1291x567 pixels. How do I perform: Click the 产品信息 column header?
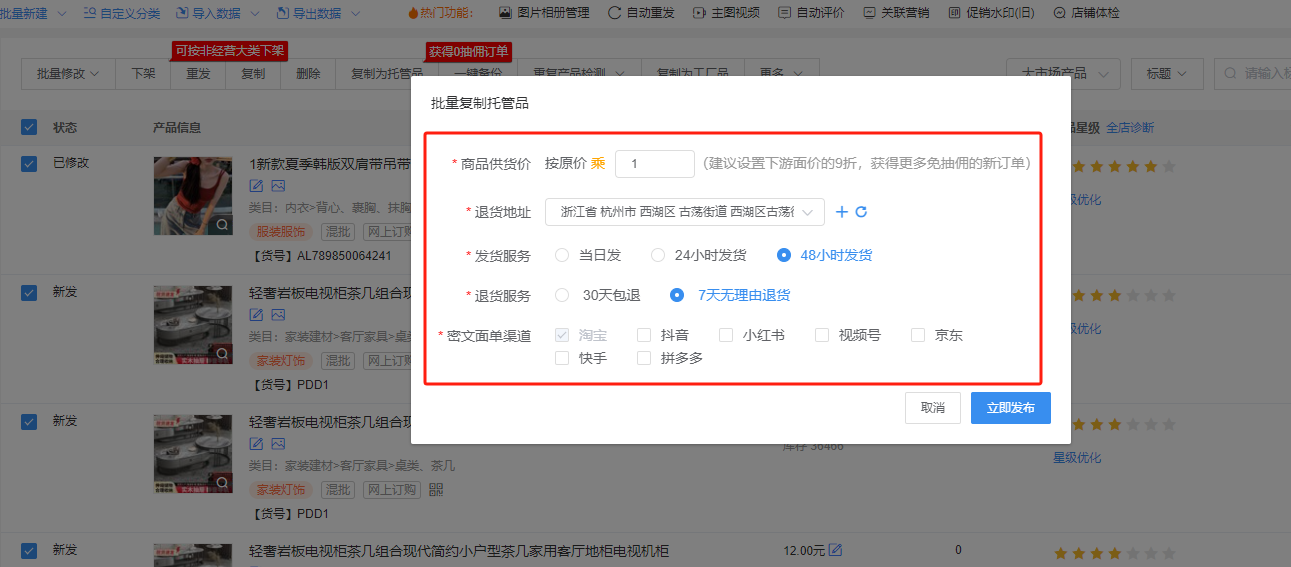point(177,127)
